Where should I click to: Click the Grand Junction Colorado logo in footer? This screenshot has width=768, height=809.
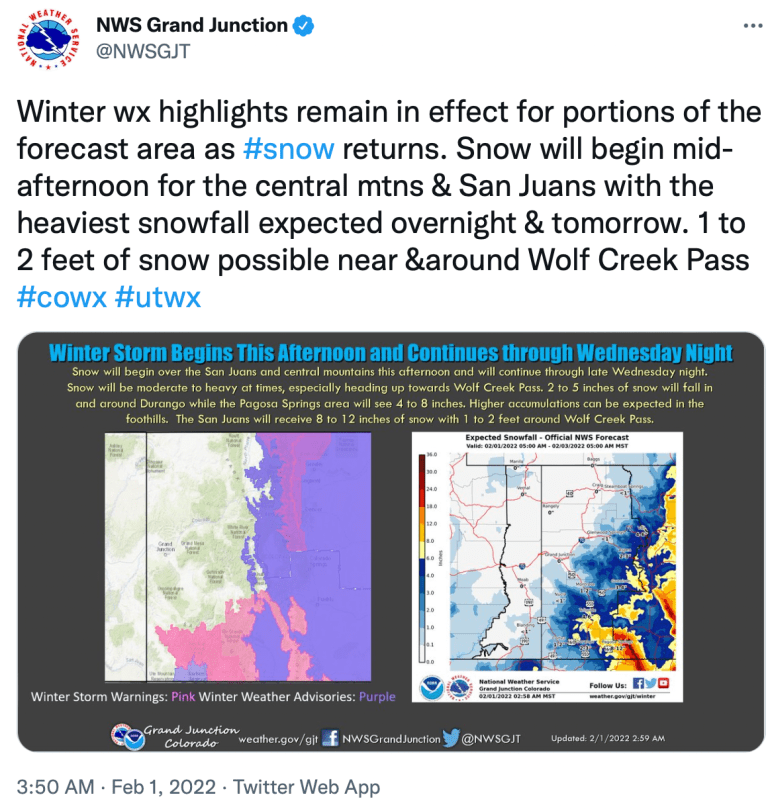tap(175, 735)
